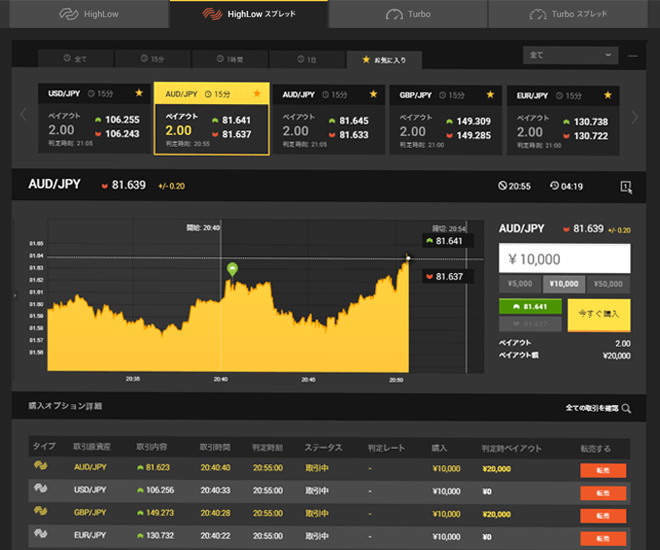Viewport: 660px width, 550px height.
Task: Sell the GBP/JPY position with 転売
Action: 603,516
